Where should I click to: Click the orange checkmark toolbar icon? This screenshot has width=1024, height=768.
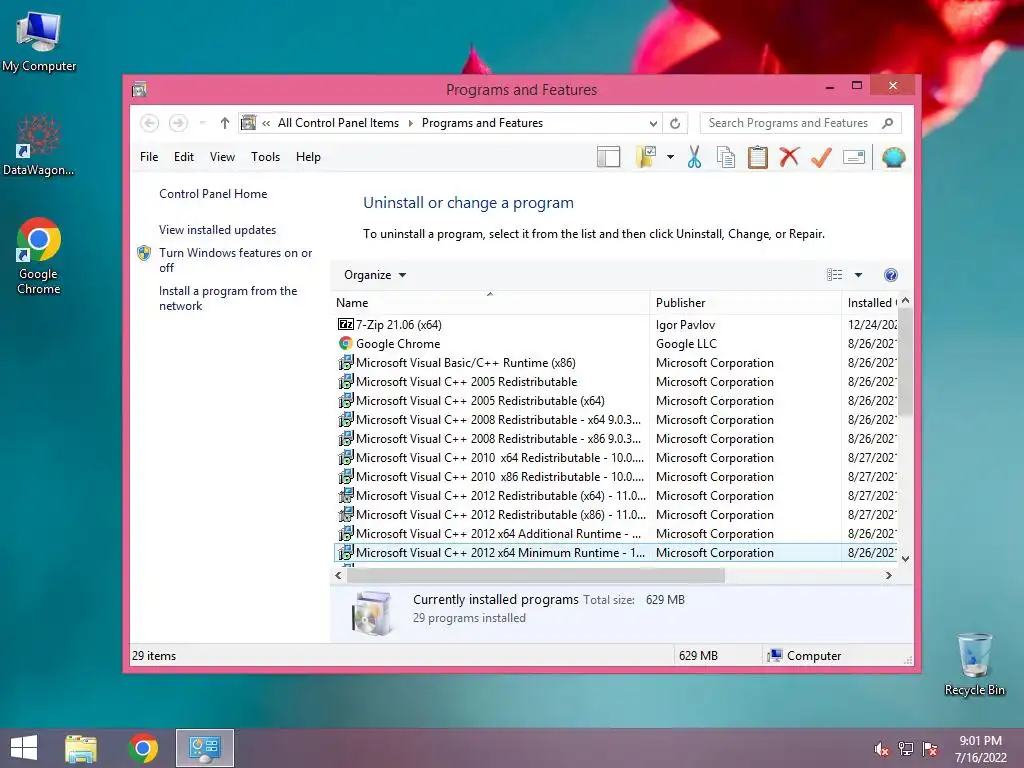822,157
